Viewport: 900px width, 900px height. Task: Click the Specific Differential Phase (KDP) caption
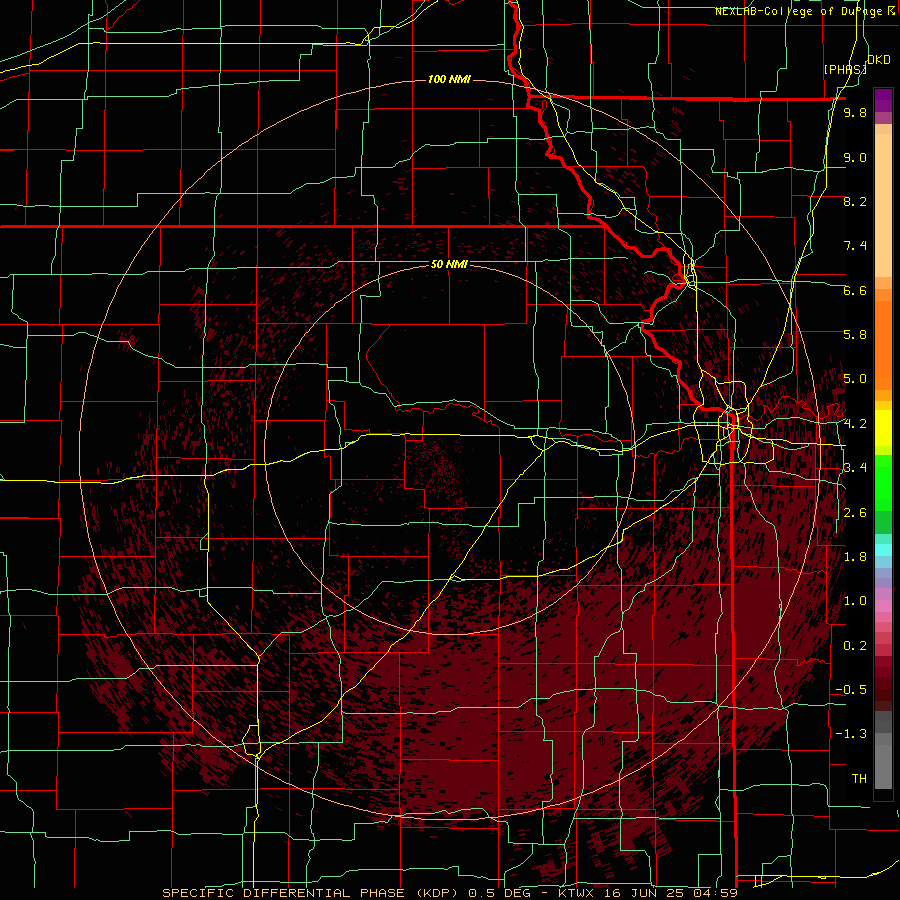pos(311,893)
